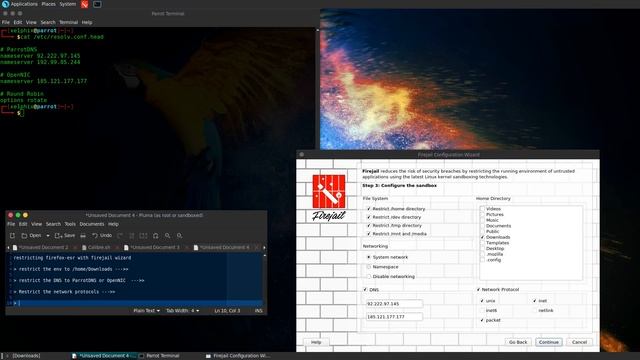Open the Tab Width dropdown
Image resolution: width=640 pixels, height=360 pixels.
pos(182,311)
